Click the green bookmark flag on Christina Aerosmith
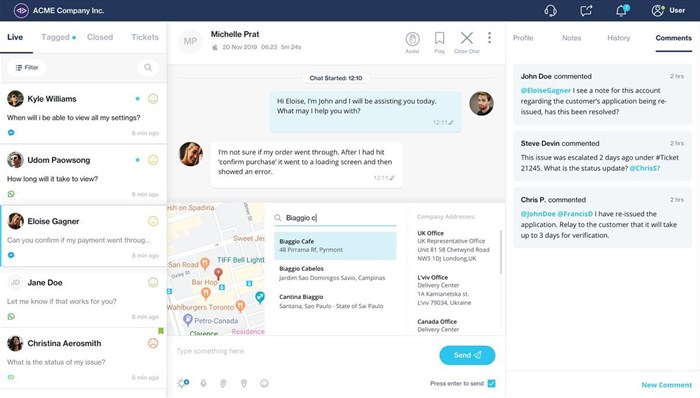 click(x=161, y=331)
